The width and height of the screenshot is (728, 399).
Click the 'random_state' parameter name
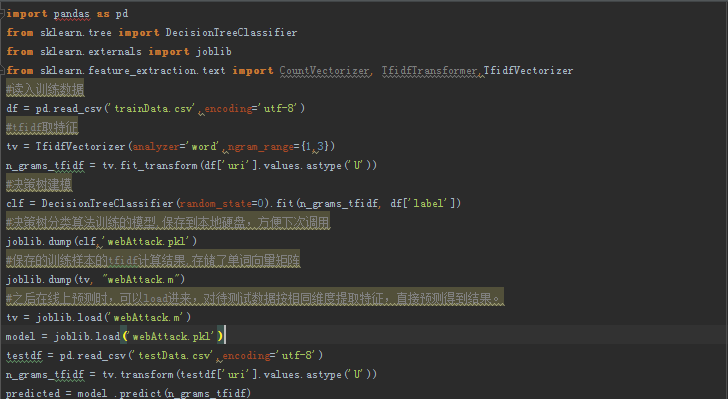[215, 203]
